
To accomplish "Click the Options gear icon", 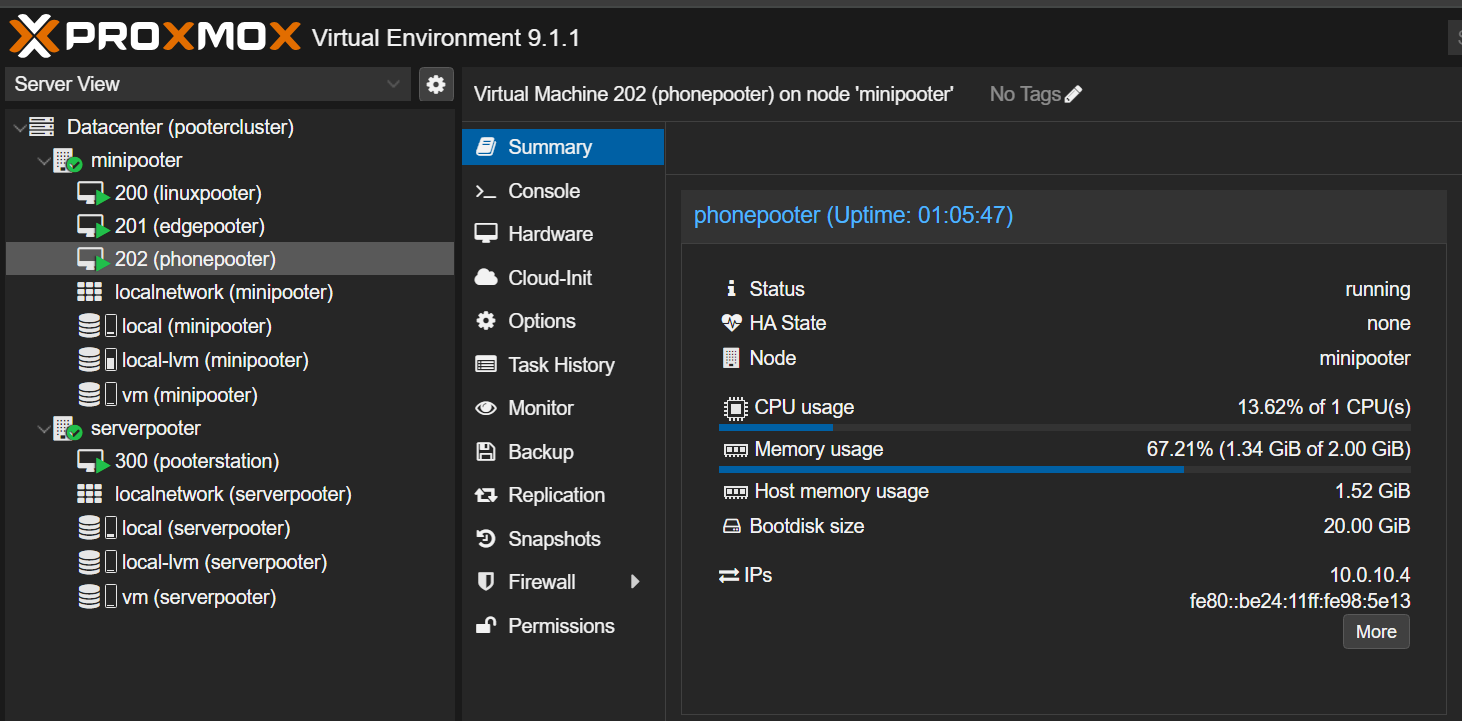I will coord(486,321).
